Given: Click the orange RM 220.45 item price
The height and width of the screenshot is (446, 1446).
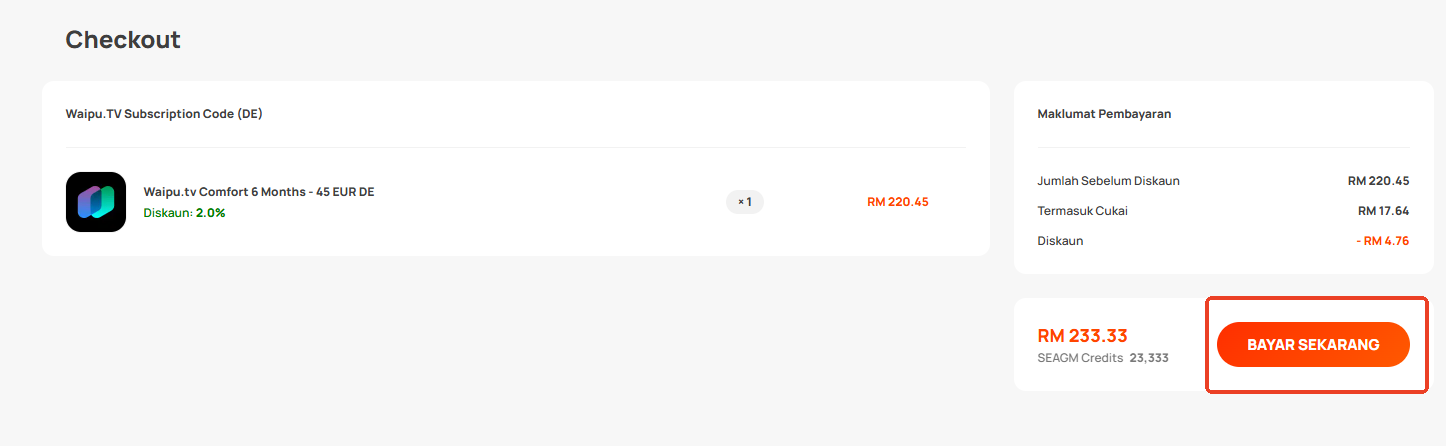Looking at the screenshot, I should tap(898, 202).
